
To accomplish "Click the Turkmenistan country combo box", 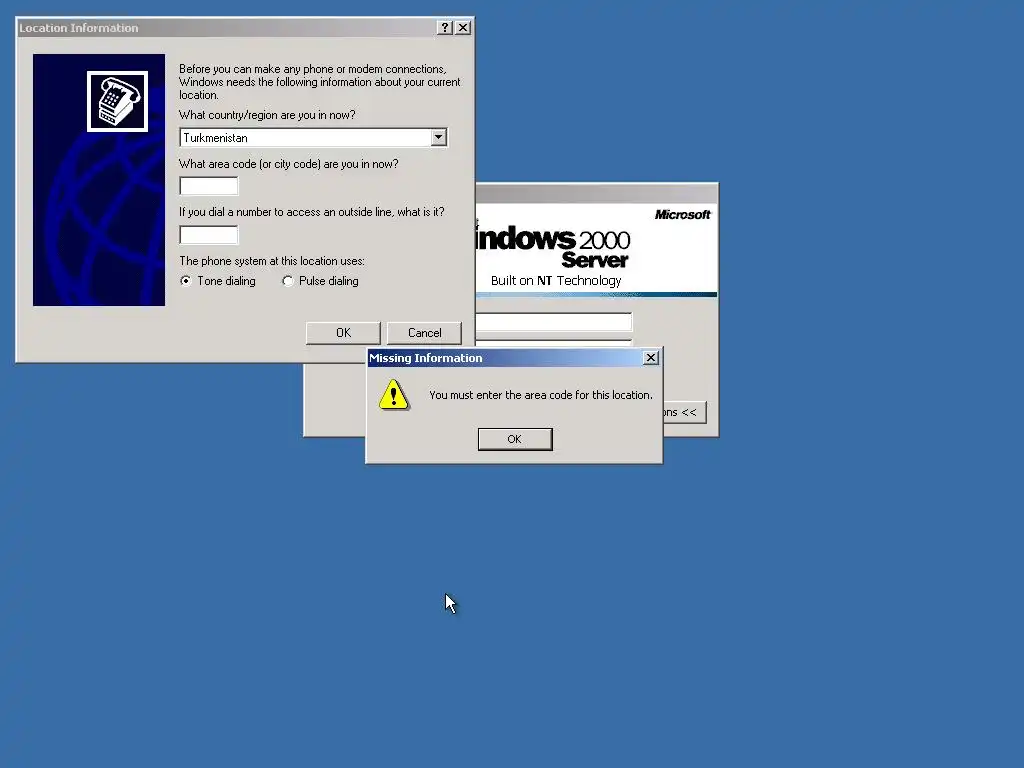I will point(313,138).
